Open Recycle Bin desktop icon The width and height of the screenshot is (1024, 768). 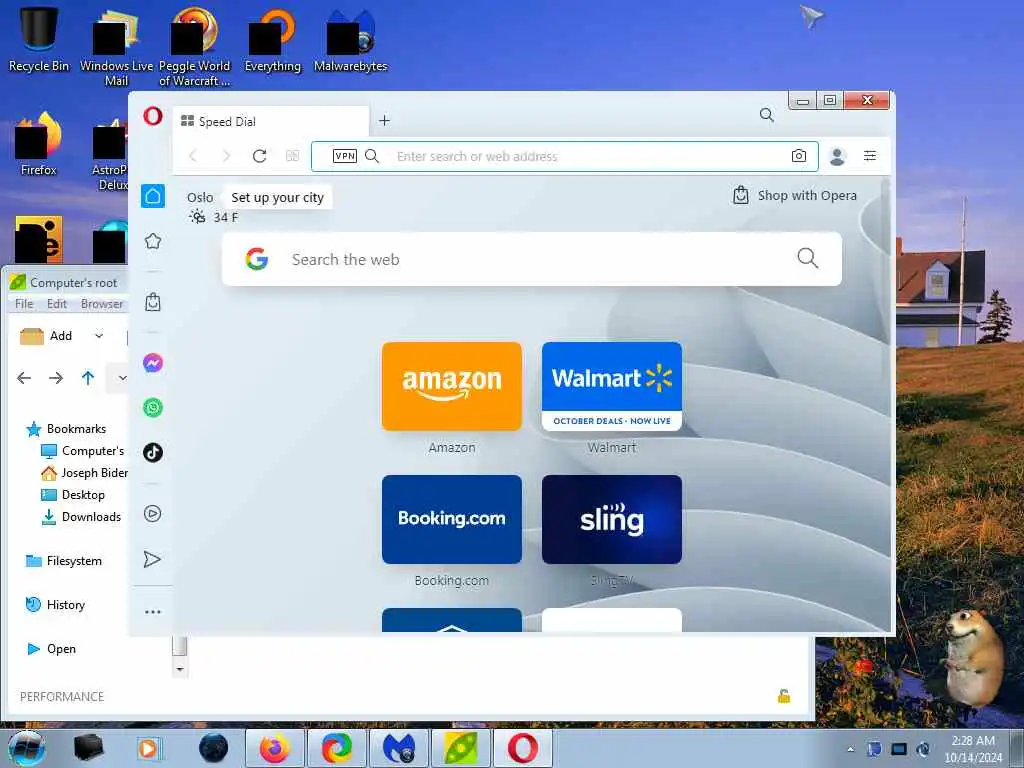39,40
